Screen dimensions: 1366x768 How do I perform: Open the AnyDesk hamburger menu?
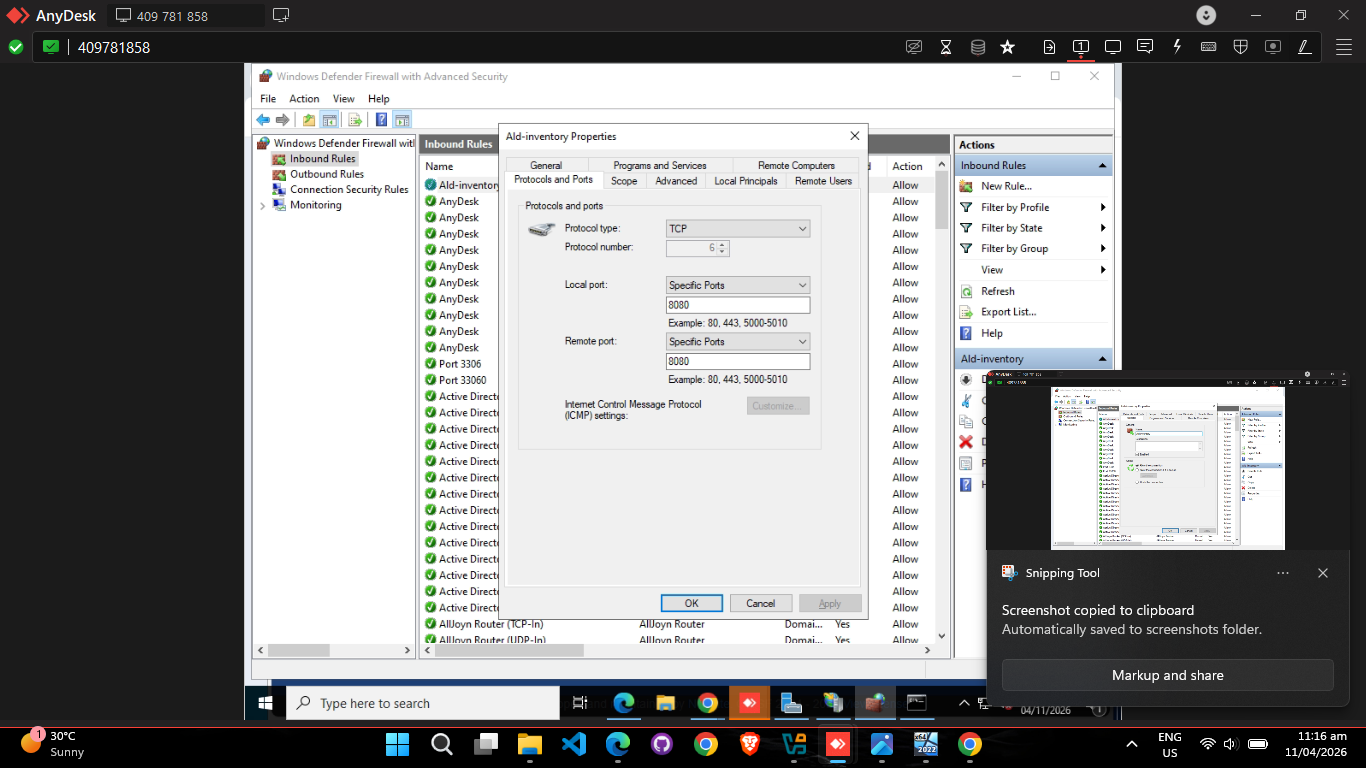[1344, 47]
